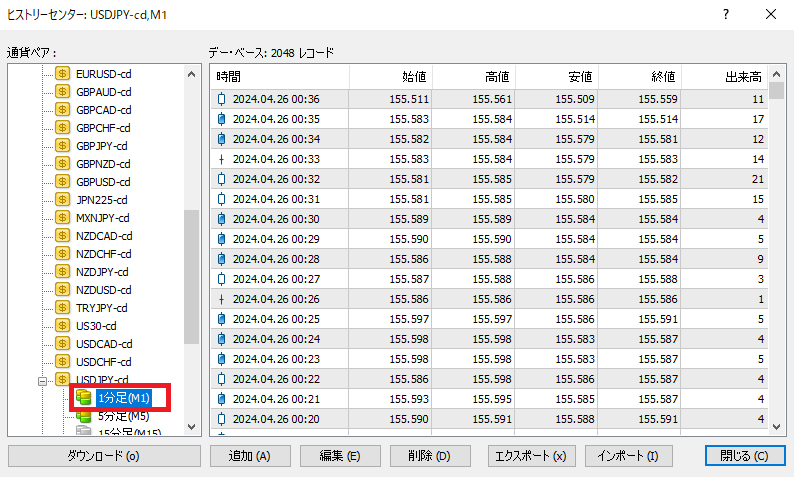Click the 削除 (D) button
The width and height of the screenshot is (794, 477).
(x=430, y=456)
